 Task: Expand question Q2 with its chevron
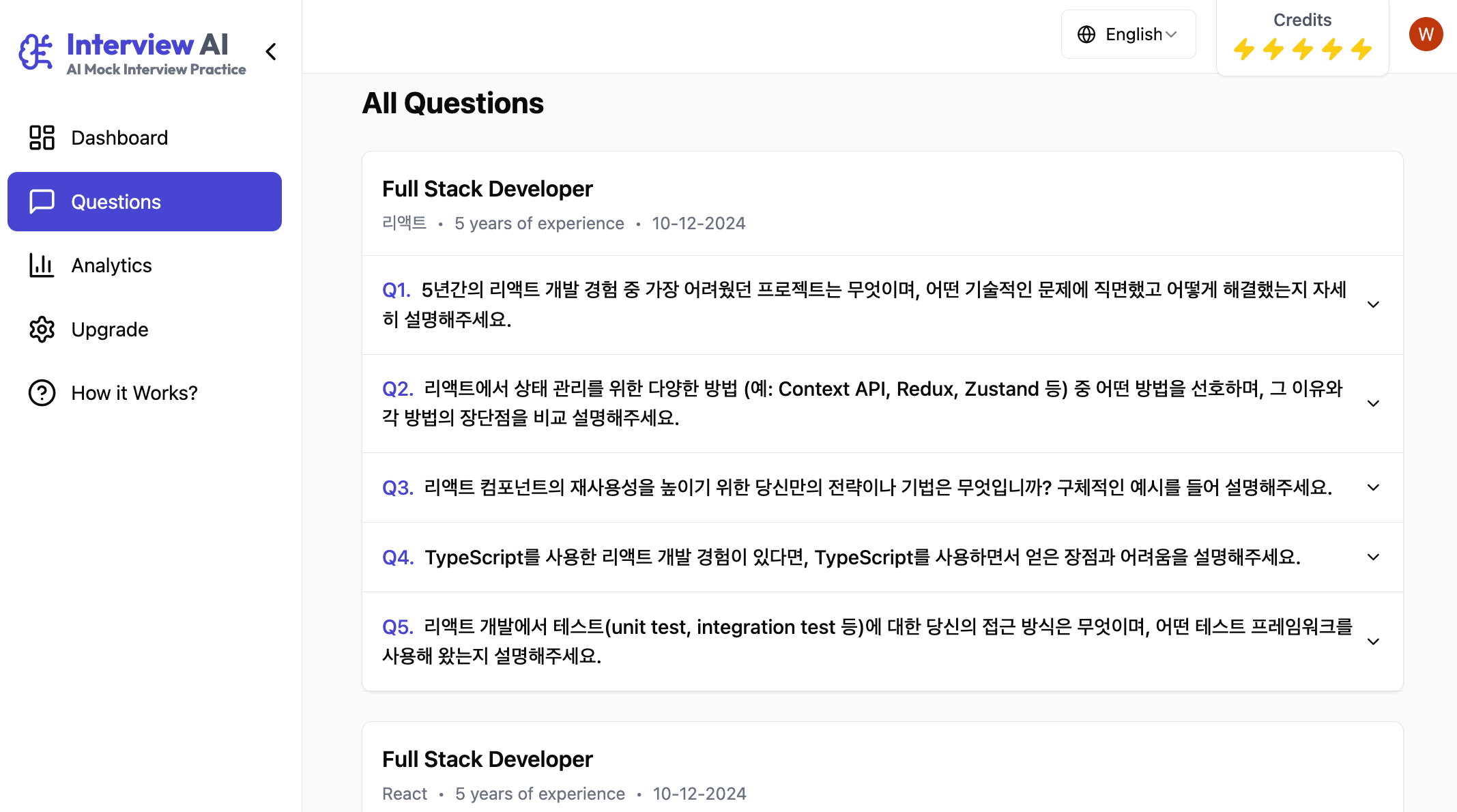click(x=1374, y=403)
